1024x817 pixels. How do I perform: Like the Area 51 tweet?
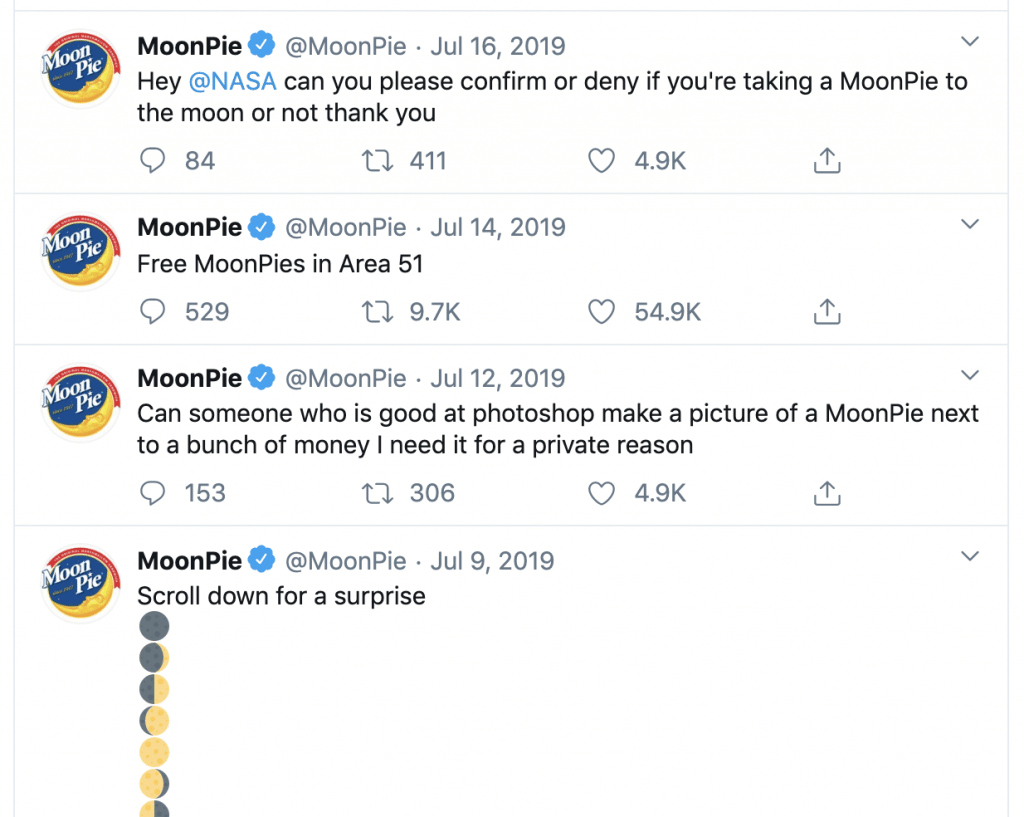tap(601, 313)
